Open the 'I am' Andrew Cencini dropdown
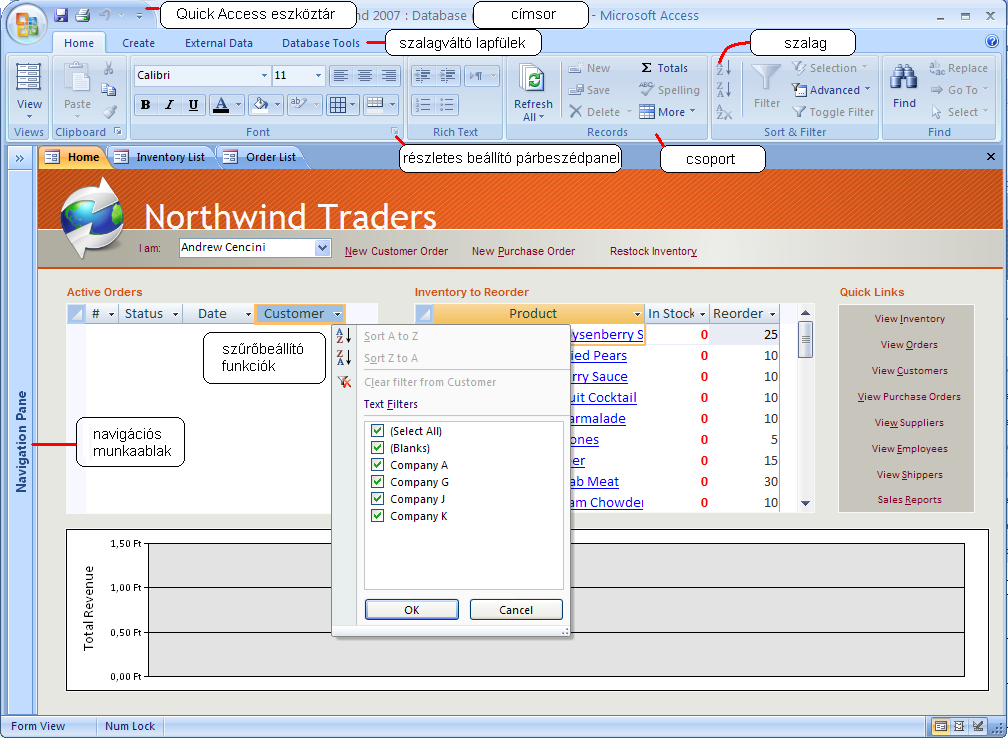The width and height of the screenshot is (1008, 738). (x=323, y=248)
